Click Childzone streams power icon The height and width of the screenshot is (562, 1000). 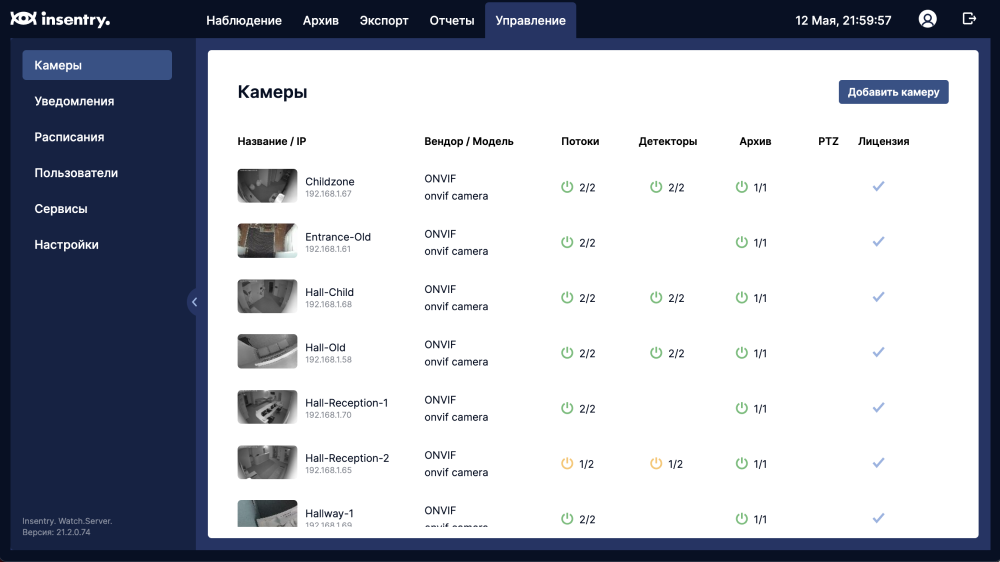coord(567,187)
